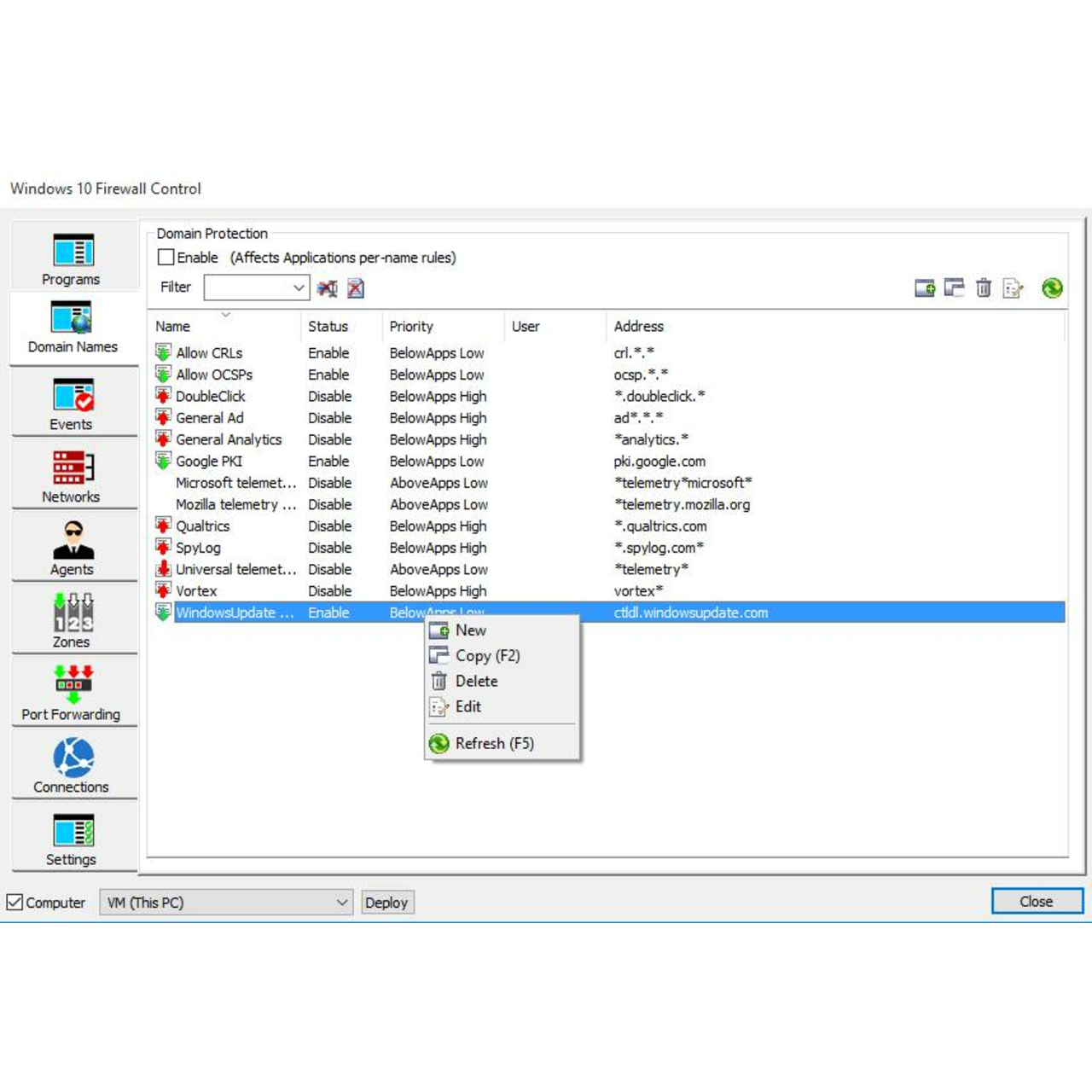Open the Filter dropdown
The image size is (1092, 1092).
click(298, 288)
